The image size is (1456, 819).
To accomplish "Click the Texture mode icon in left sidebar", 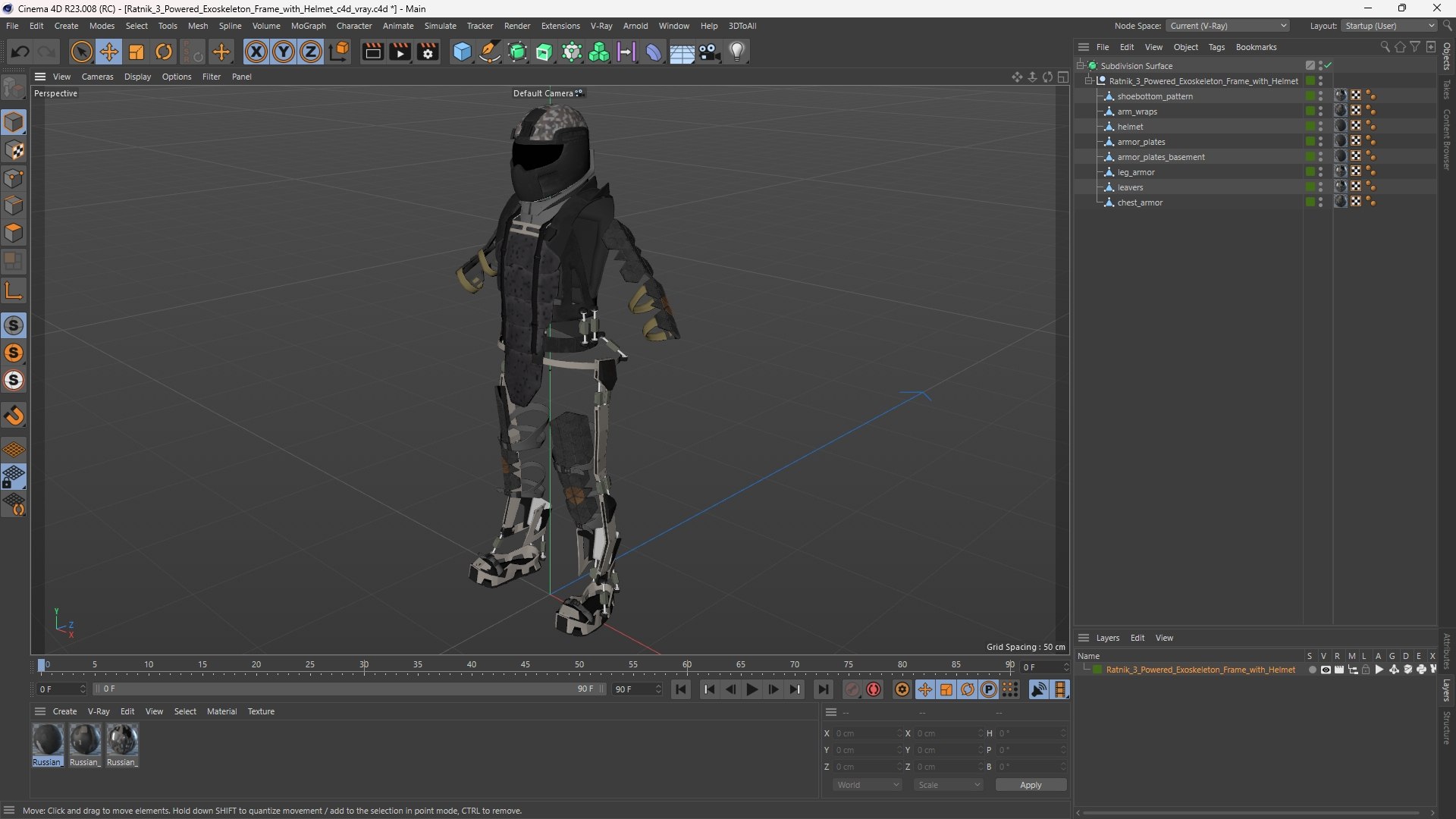I will [14, 150].
